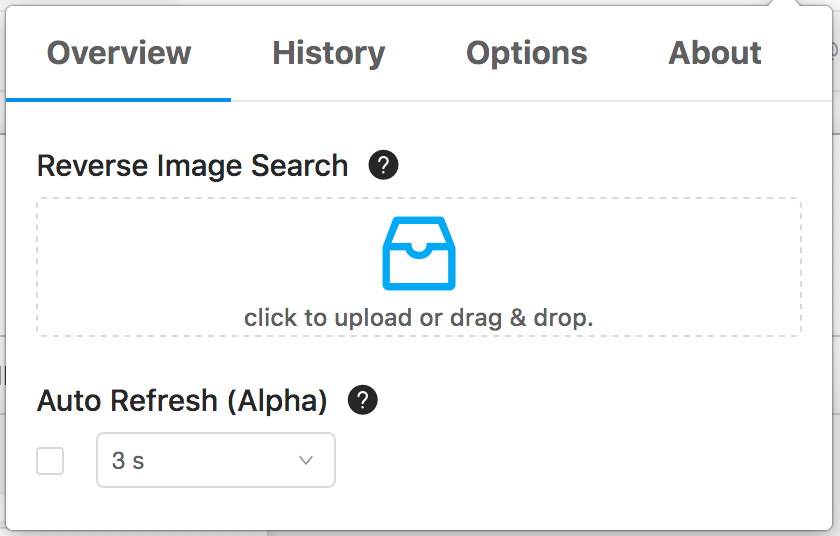Click the Reverse Image Search heading
This screenshot has height=536, width=840.
click(192, 165)
